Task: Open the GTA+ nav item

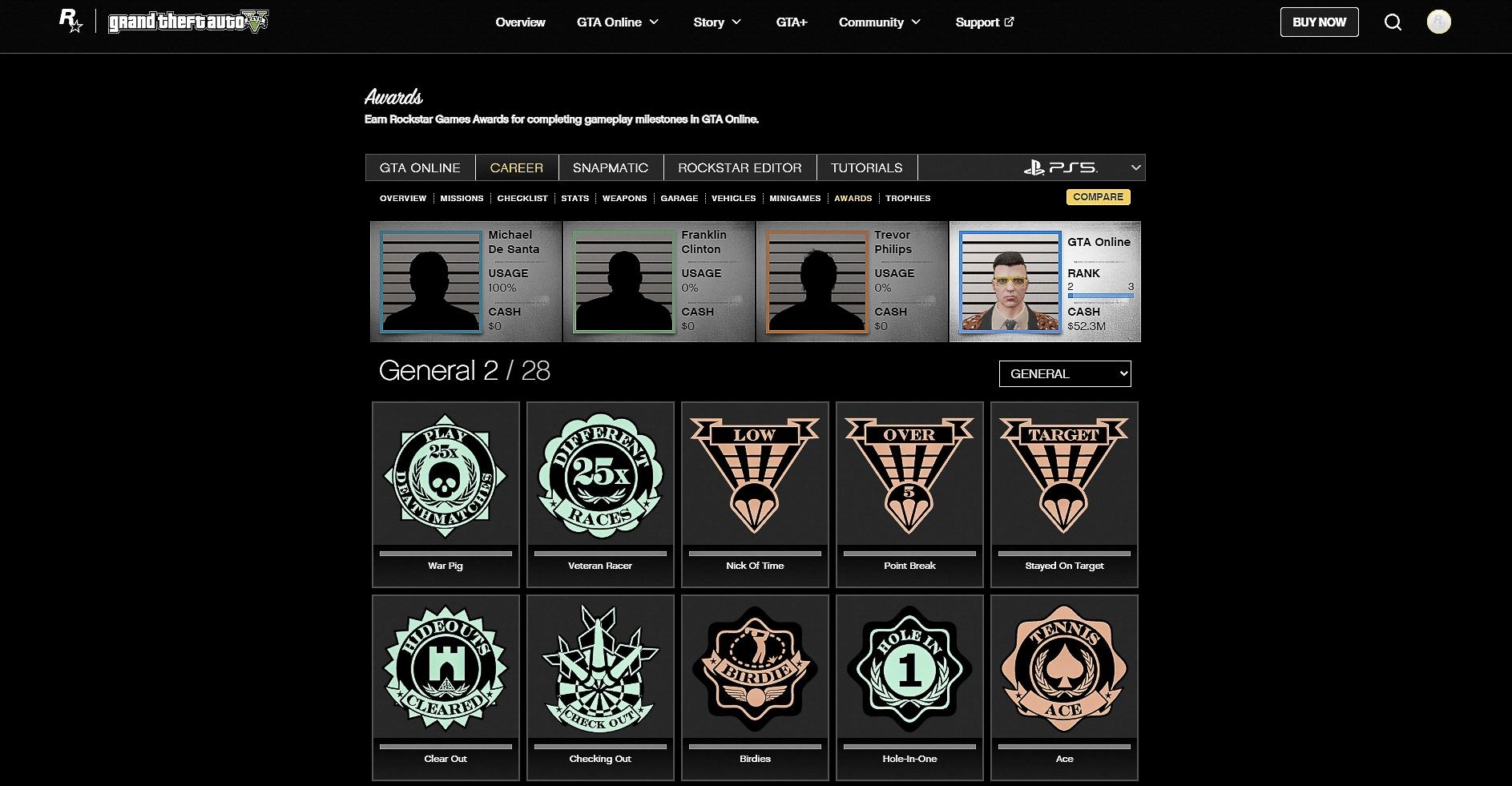Action: 792,22
